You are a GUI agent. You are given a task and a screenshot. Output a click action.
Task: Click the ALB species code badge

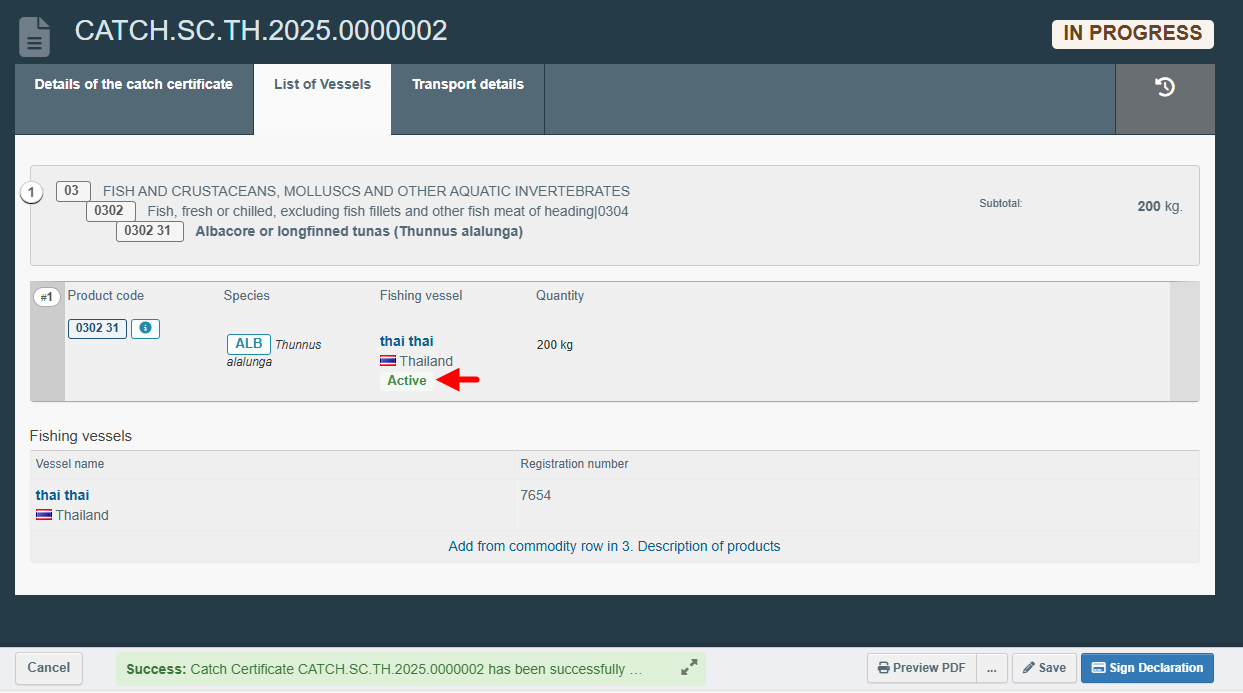pos(248,344)
